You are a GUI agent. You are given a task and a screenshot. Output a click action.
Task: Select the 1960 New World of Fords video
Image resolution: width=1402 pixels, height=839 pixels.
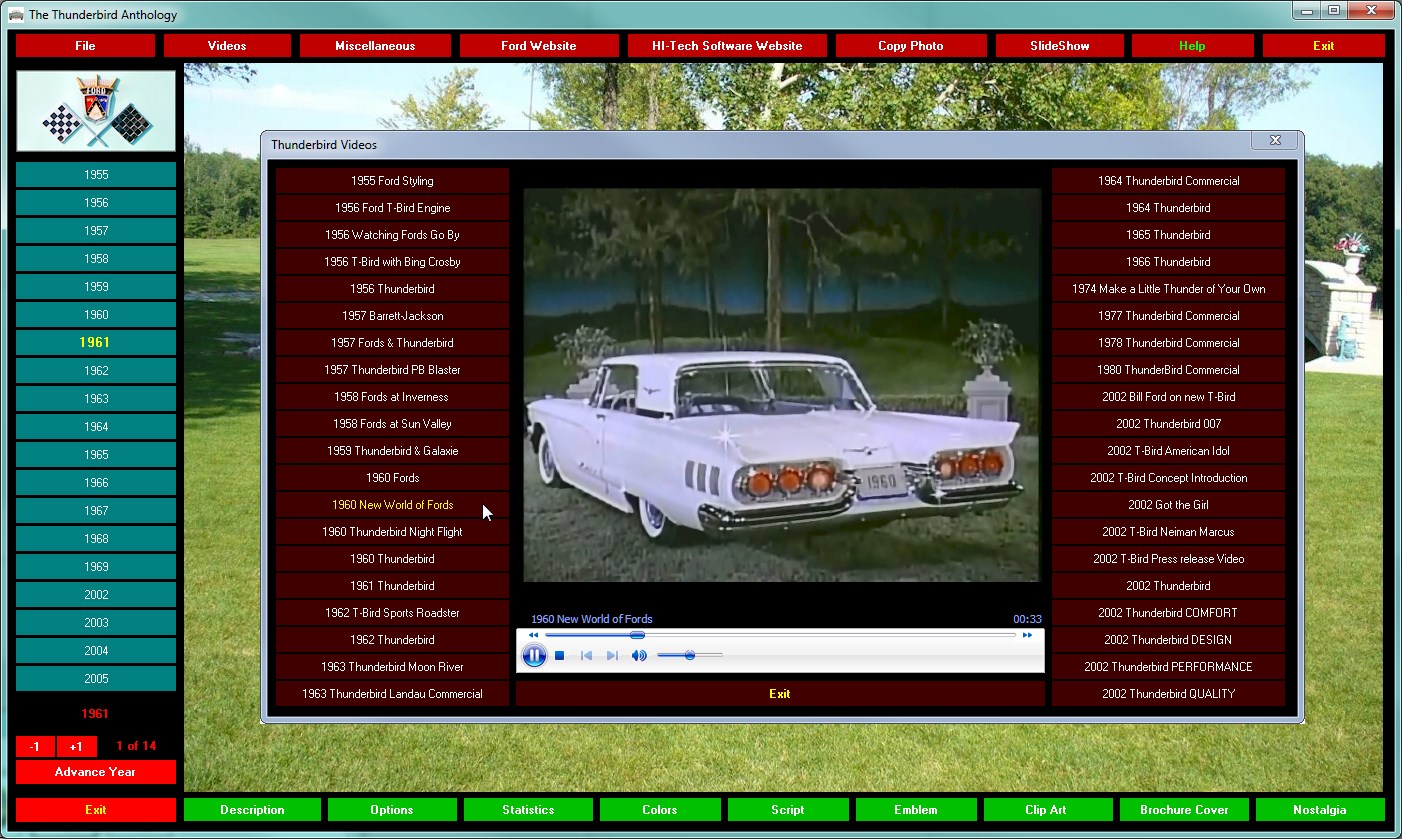click(392, 505)
